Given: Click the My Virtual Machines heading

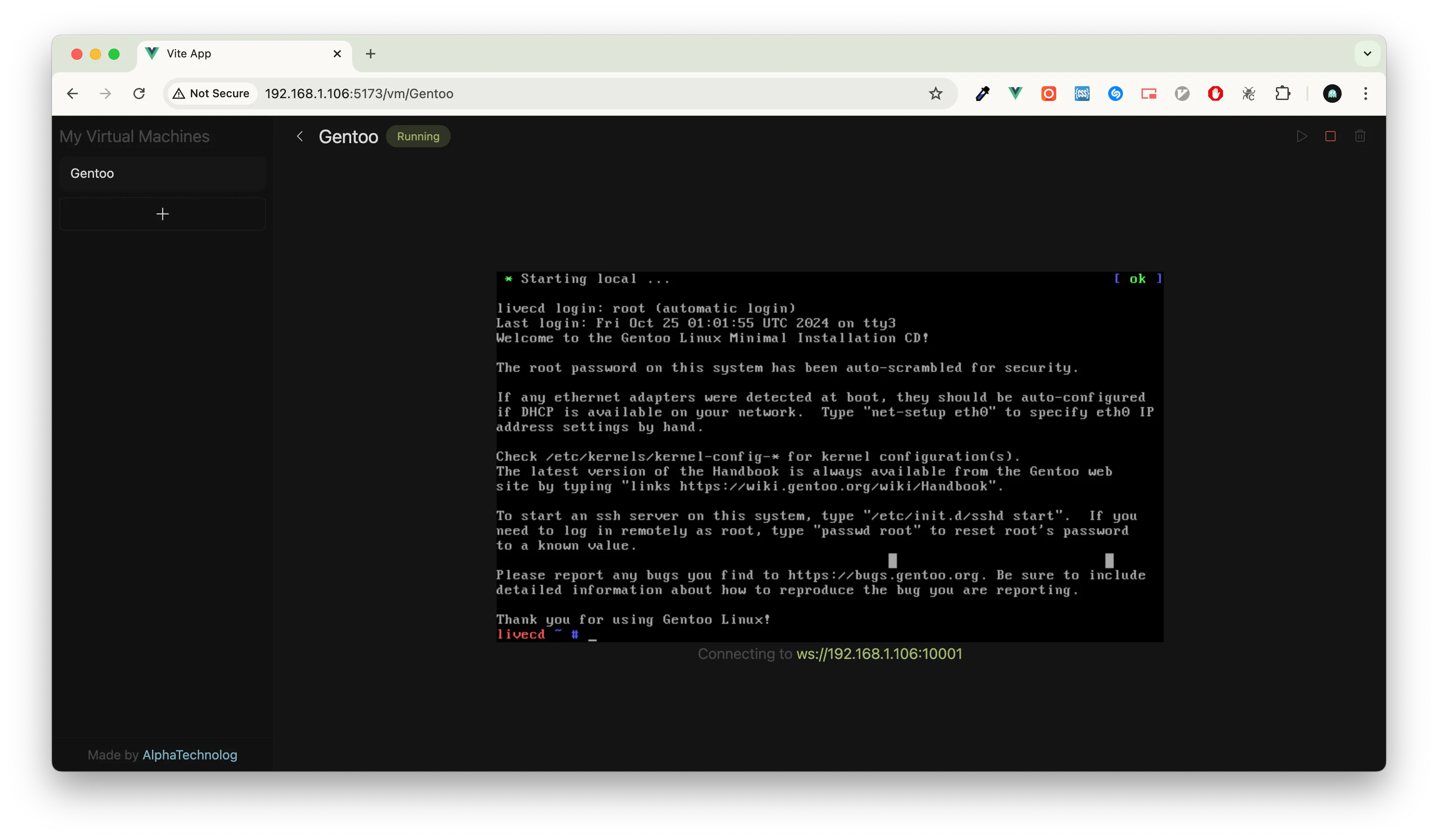Looking at the screenshot, I should pos(135,136).
